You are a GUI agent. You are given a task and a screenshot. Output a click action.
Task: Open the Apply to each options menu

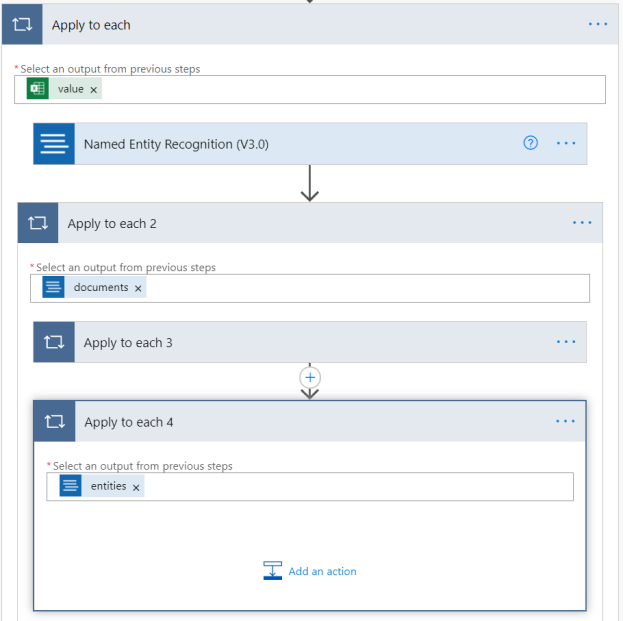click(x=598, y=25)
